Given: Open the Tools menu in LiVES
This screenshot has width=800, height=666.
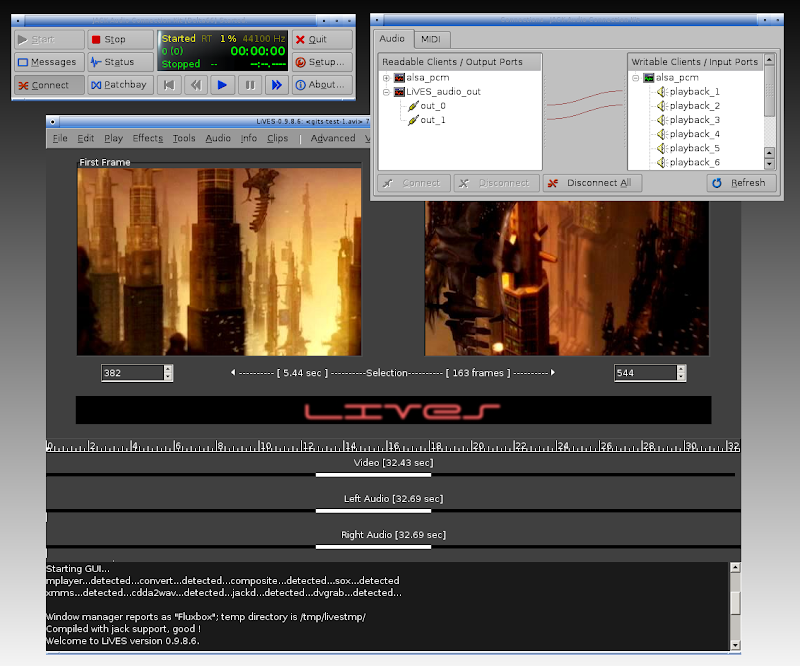Looking at the screenshot, I should (184, 138).
